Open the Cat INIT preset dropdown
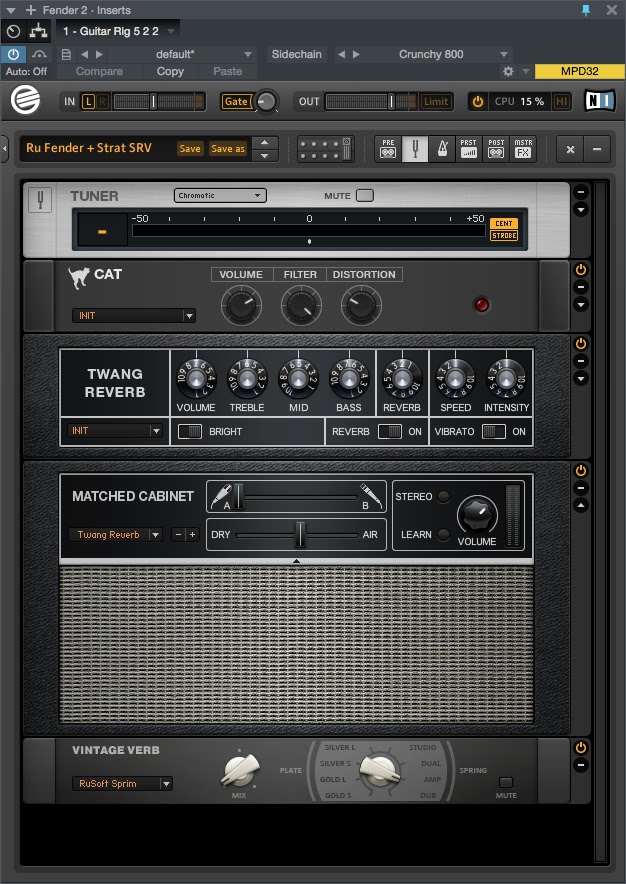 [x=134, y=316]
